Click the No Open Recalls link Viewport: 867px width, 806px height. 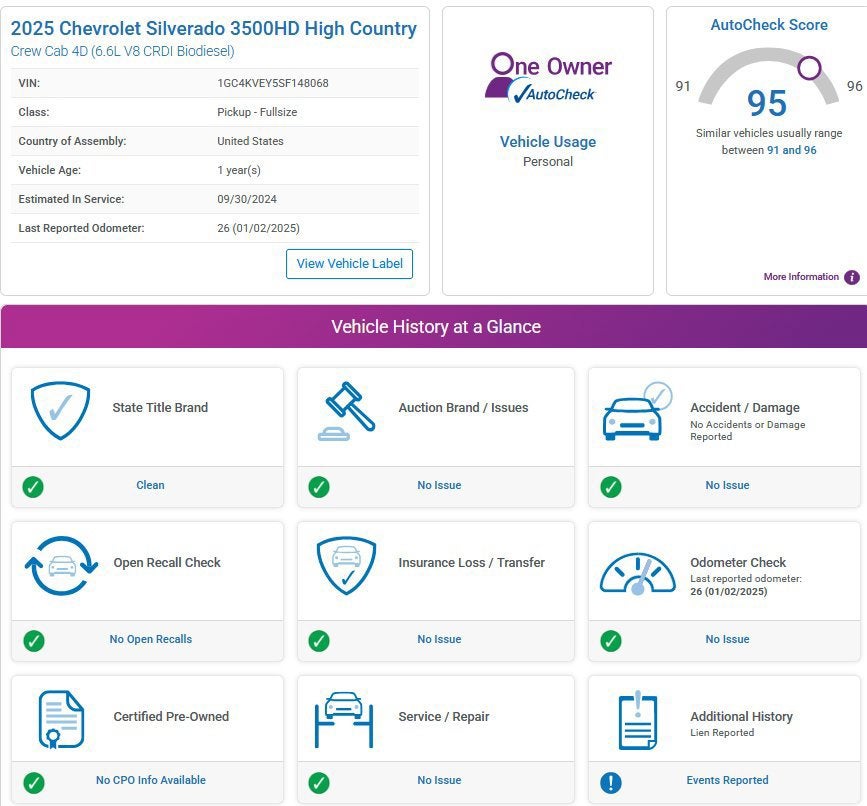click(x=150, y=639)
